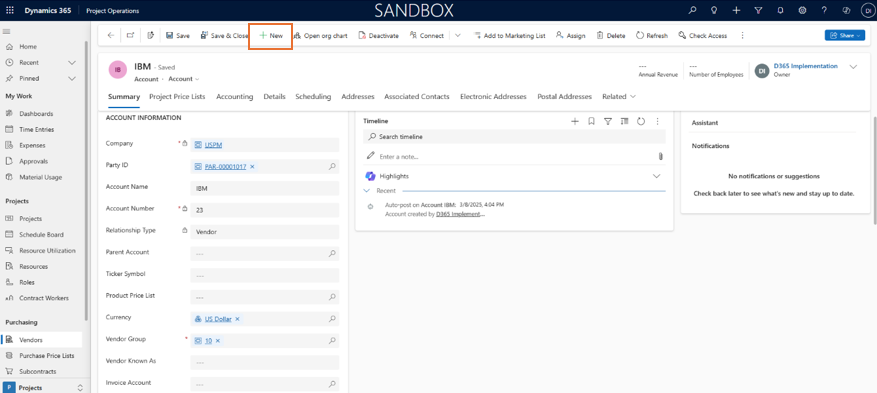The image size is (877, 393).
Task: Switch area using Projects selector
Action: (x=45, y=387)
